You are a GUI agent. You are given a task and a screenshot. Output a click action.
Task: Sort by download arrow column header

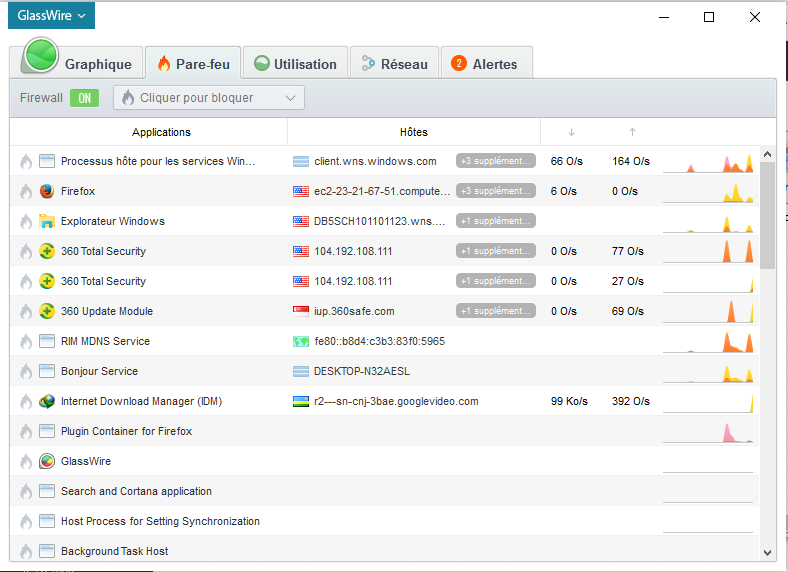[x=571, y=132]
